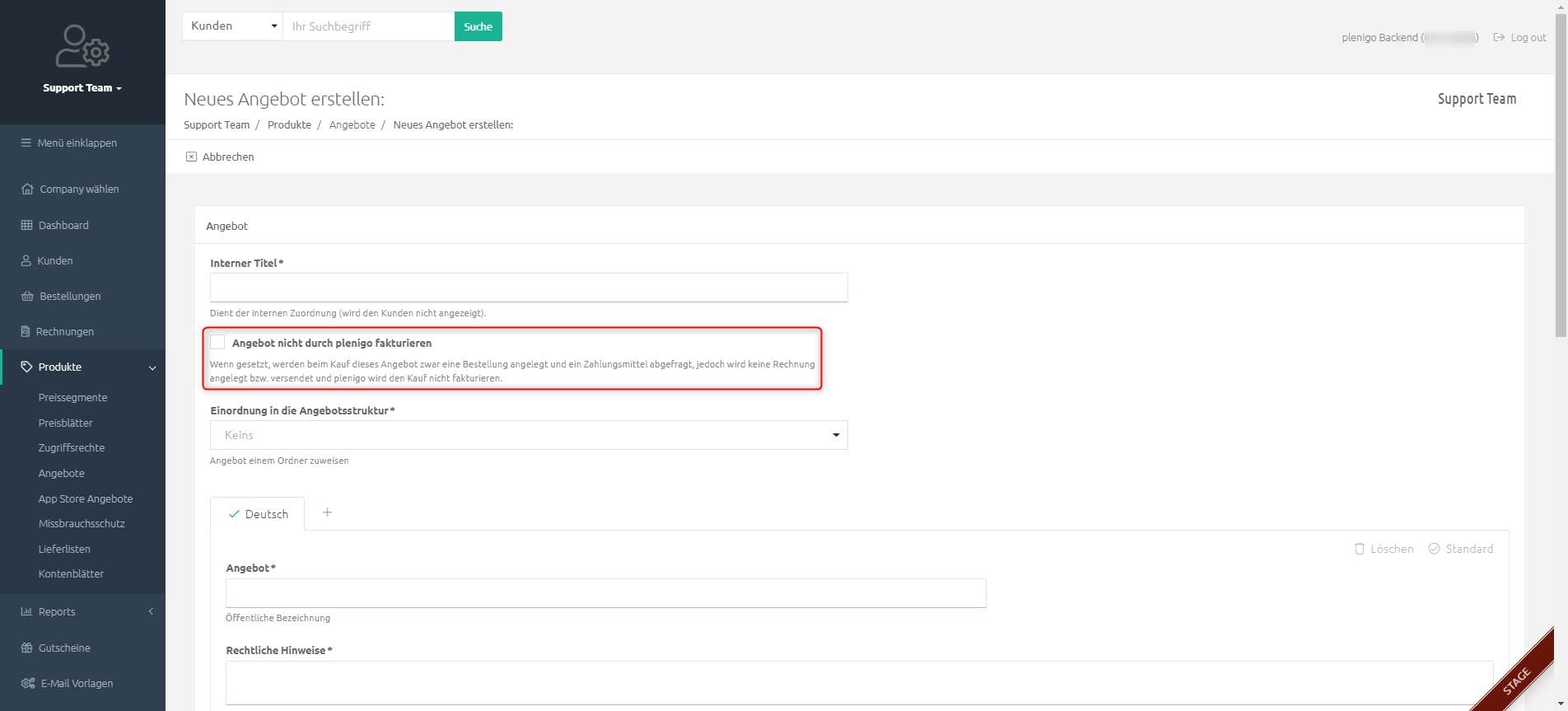Click the trash icon beside Löschen
The height and width of the screenshot is (711, 1568).
1360,549
